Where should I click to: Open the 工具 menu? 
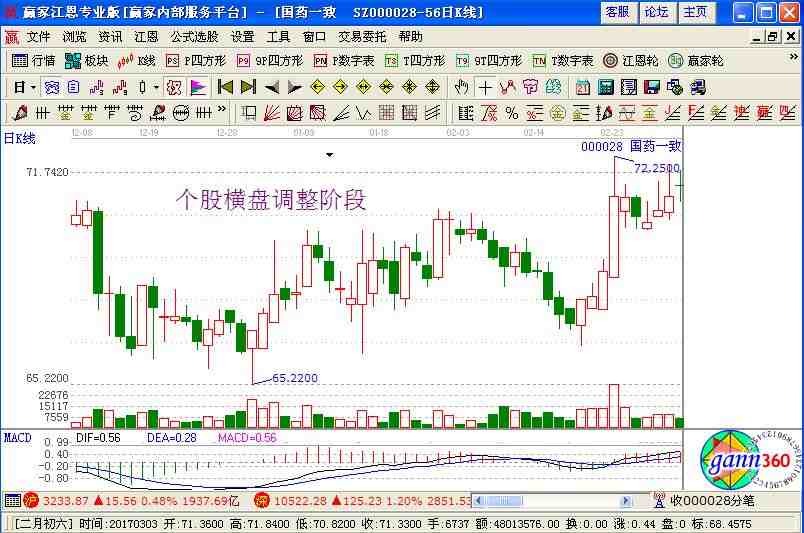click(x=278, y=37)
